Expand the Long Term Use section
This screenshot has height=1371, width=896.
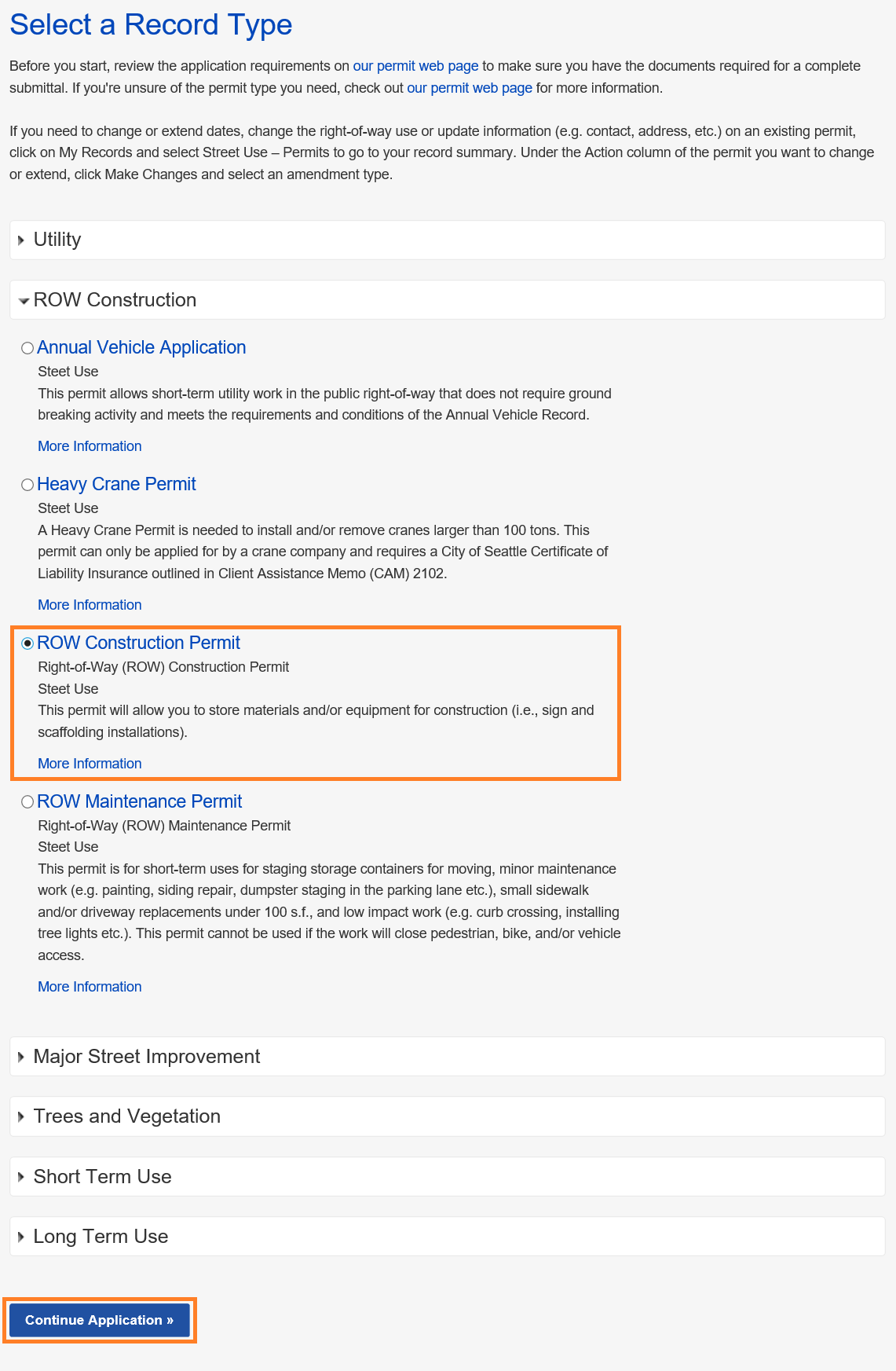pyautogui.click(x=22, y=1237)
